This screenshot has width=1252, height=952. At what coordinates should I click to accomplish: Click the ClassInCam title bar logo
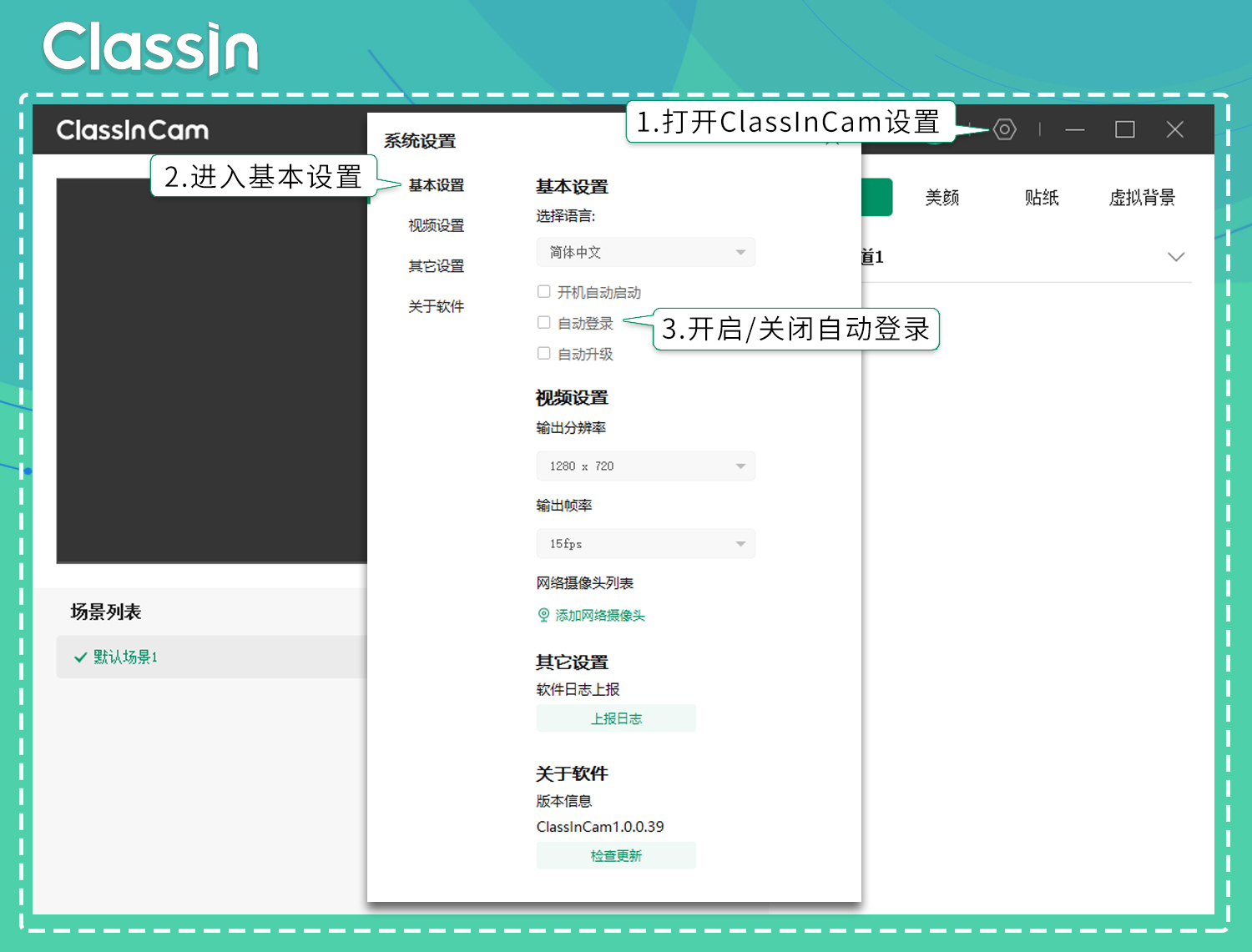coord(133,130)
